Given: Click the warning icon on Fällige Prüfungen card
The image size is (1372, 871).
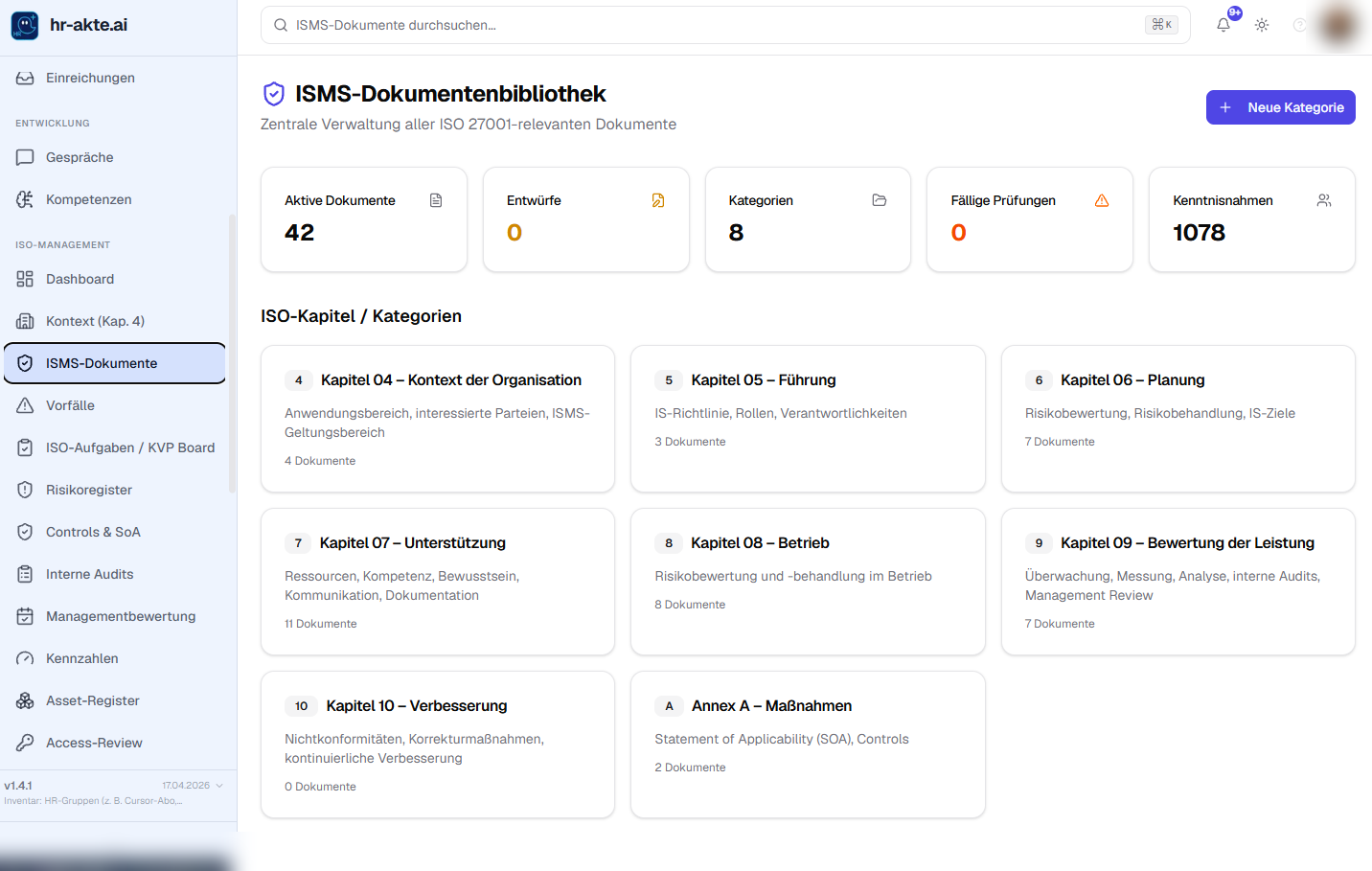Looking at the screenshot, I should (x=1102, y=200).
